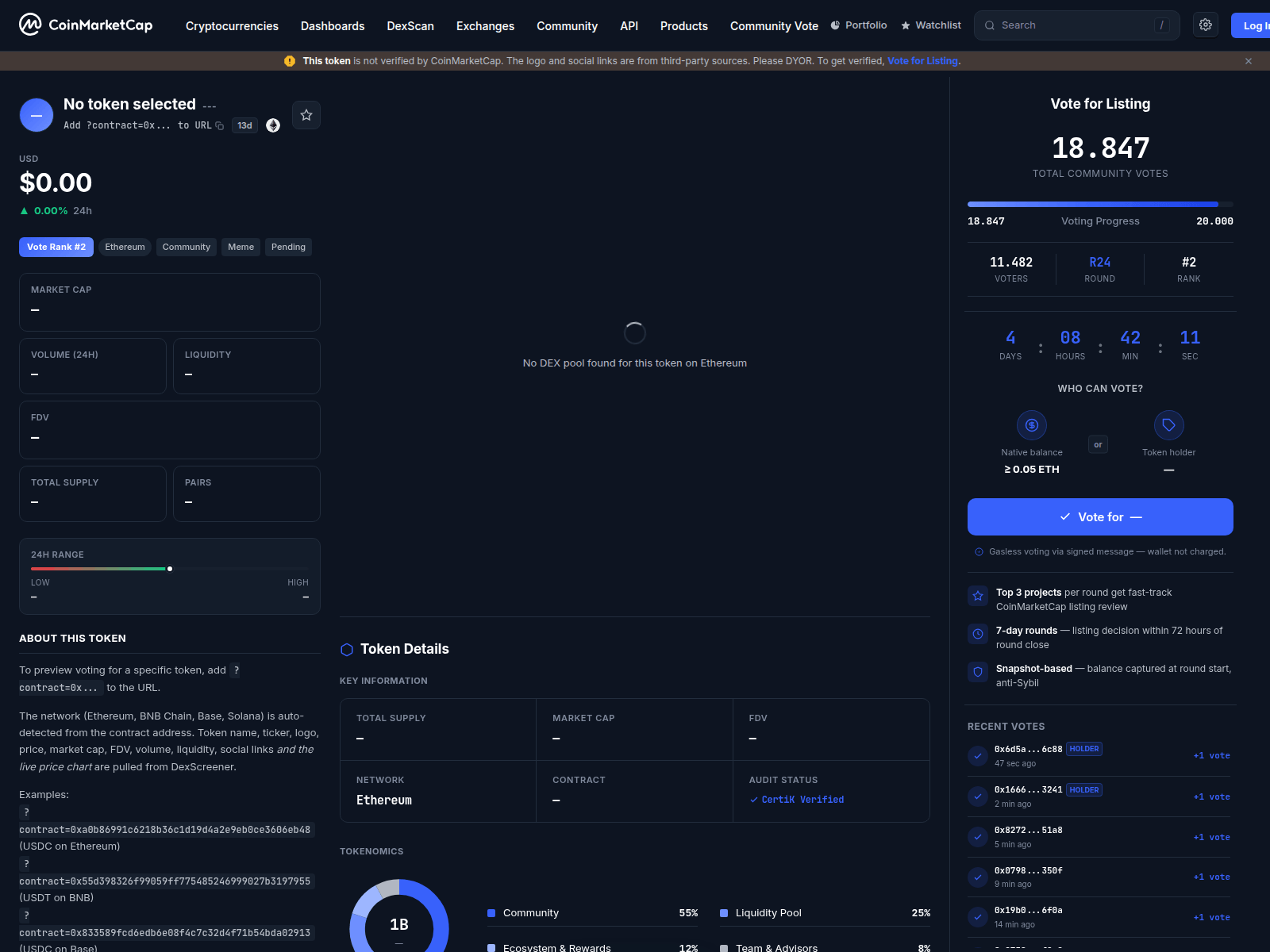This screenshot has height=952, width=1270.
Task: Open Watchlist from the header
Action: [931, 25]
